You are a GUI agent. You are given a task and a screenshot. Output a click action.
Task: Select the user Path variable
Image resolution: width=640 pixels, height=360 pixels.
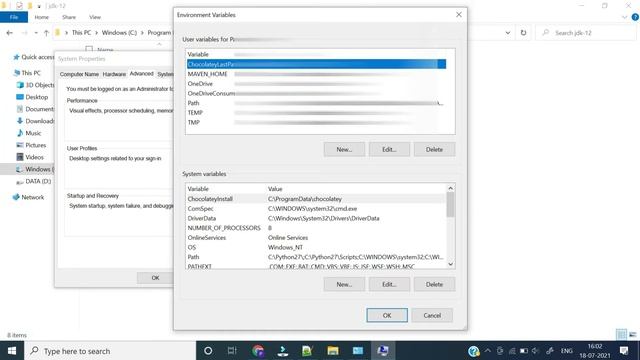[316, 103]
